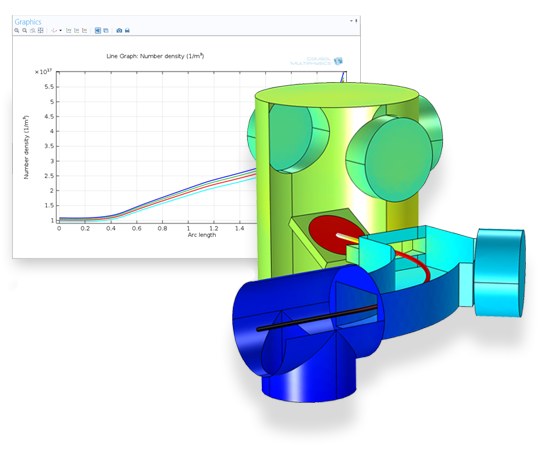The height and width of the screenshot is (450, 550).
Task: Click the Number density y-axis label
Action: 26,147
